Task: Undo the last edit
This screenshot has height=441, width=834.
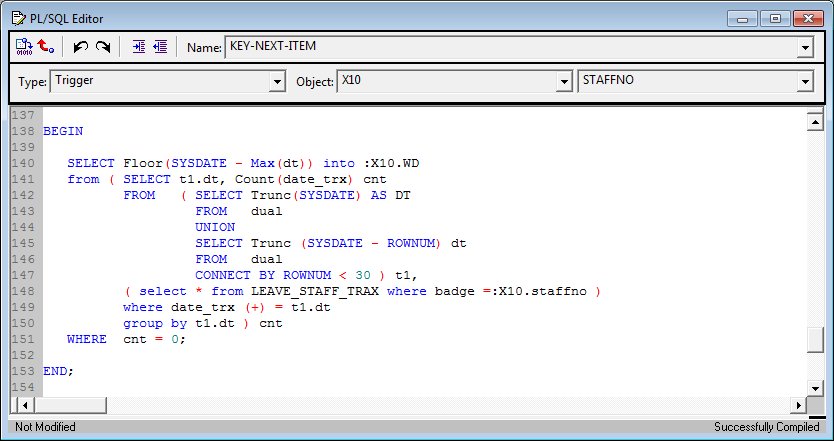Action: click(80, 47)
